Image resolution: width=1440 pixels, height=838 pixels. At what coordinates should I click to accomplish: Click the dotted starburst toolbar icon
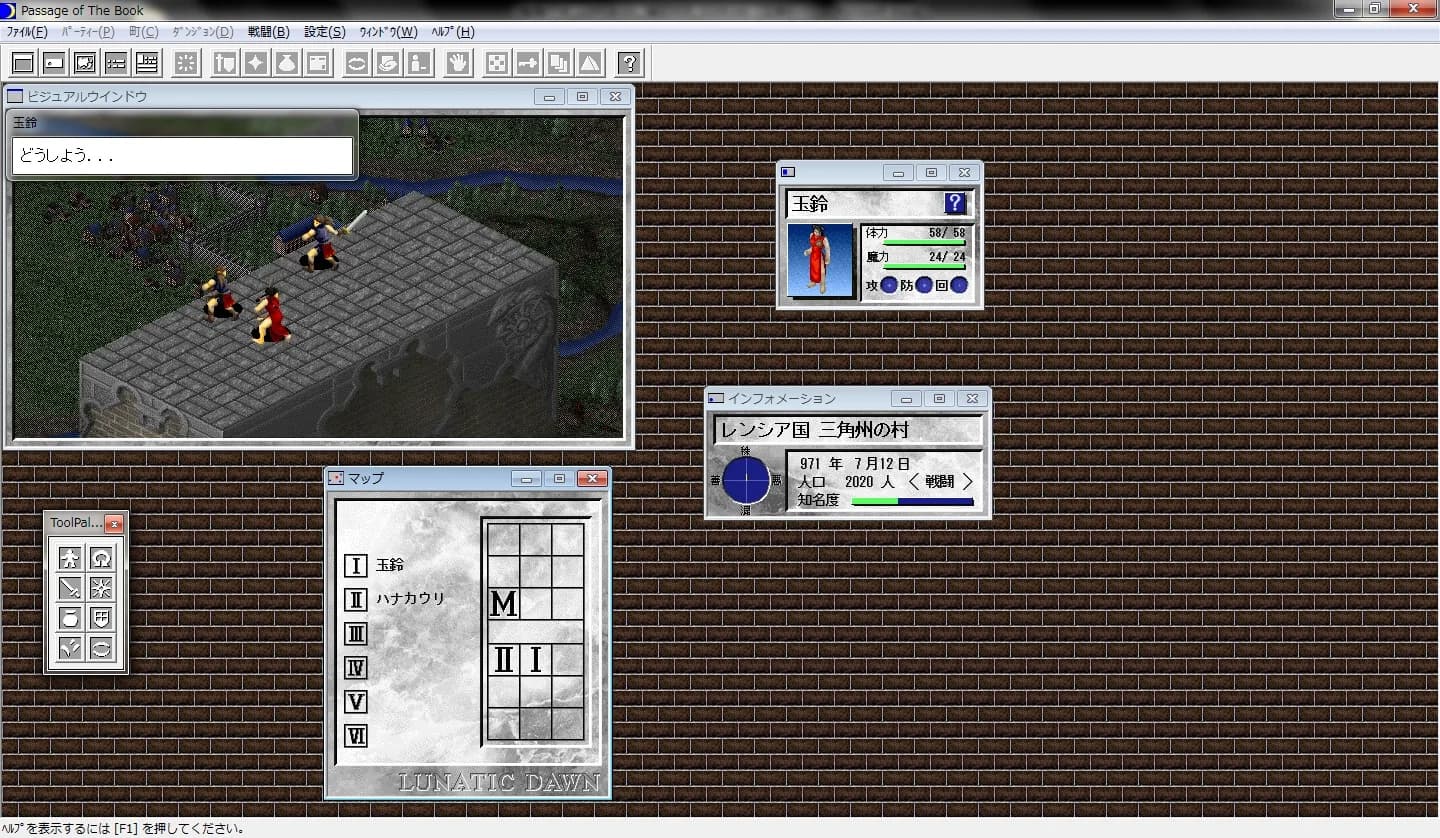(x=185, y=63)
